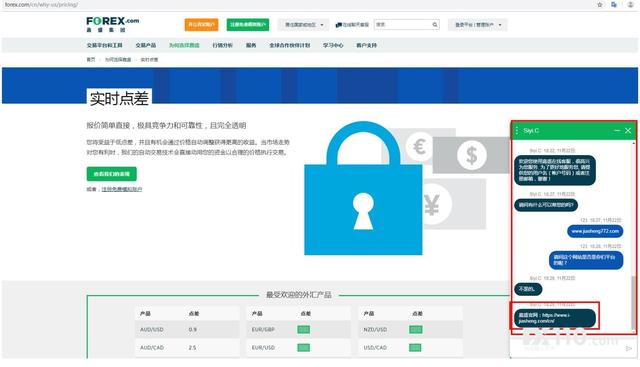This screenshot has height=367, width=640.
Task: Open the browser profile icon
Action: (x=630, y=5)
